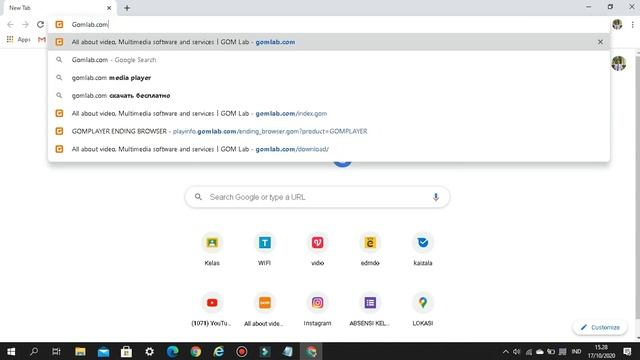Open taskbar Search magnifier

(34, 351)
